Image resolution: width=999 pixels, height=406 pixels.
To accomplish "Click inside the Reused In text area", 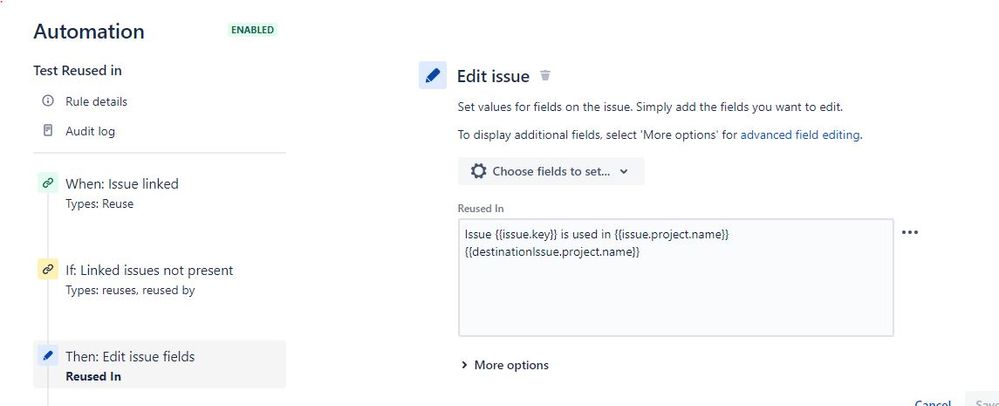I will click(675, 277).
